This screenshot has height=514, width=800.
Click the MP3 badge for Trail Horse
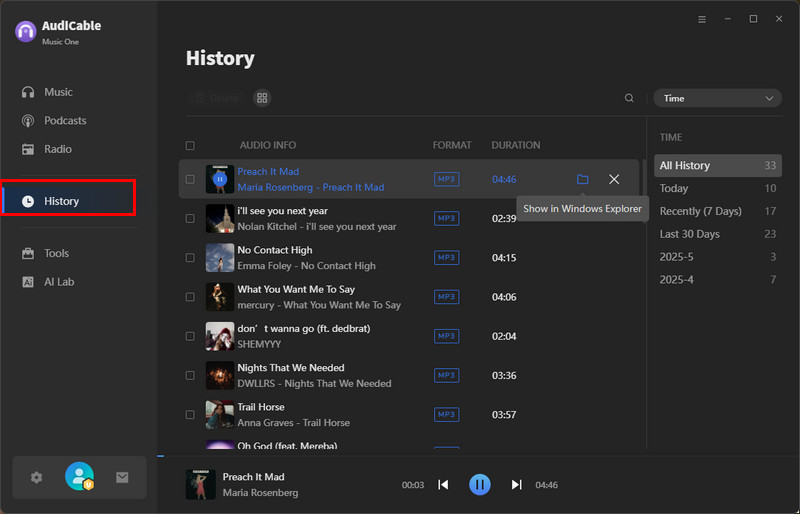click(x=446, y=414)
